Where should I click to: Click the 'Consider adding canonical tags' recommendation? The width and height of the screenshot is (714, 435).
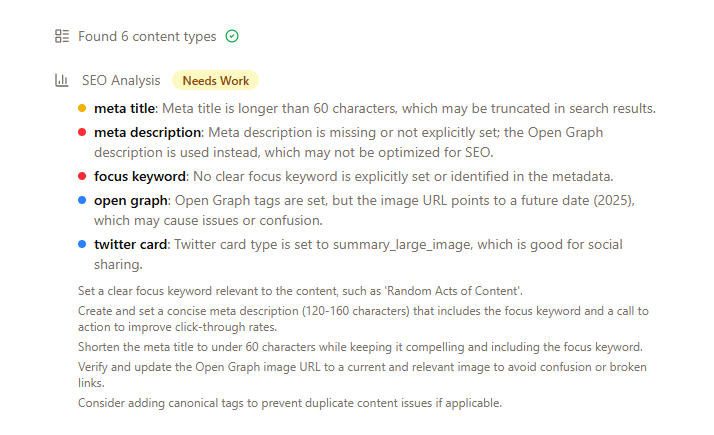290,403
